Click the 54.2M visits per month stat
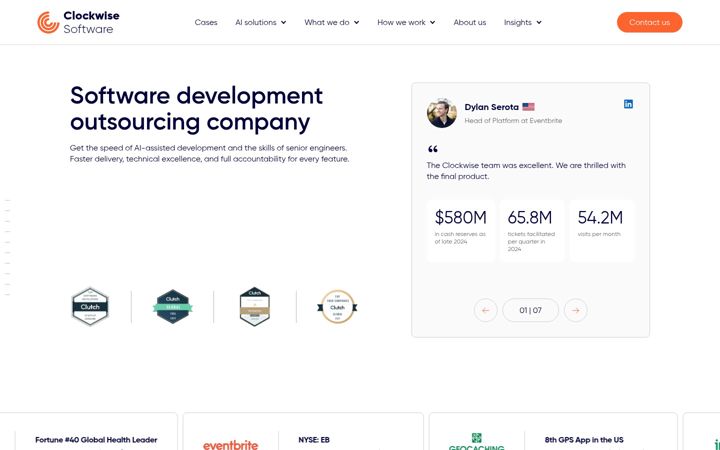 click(602, 231)
